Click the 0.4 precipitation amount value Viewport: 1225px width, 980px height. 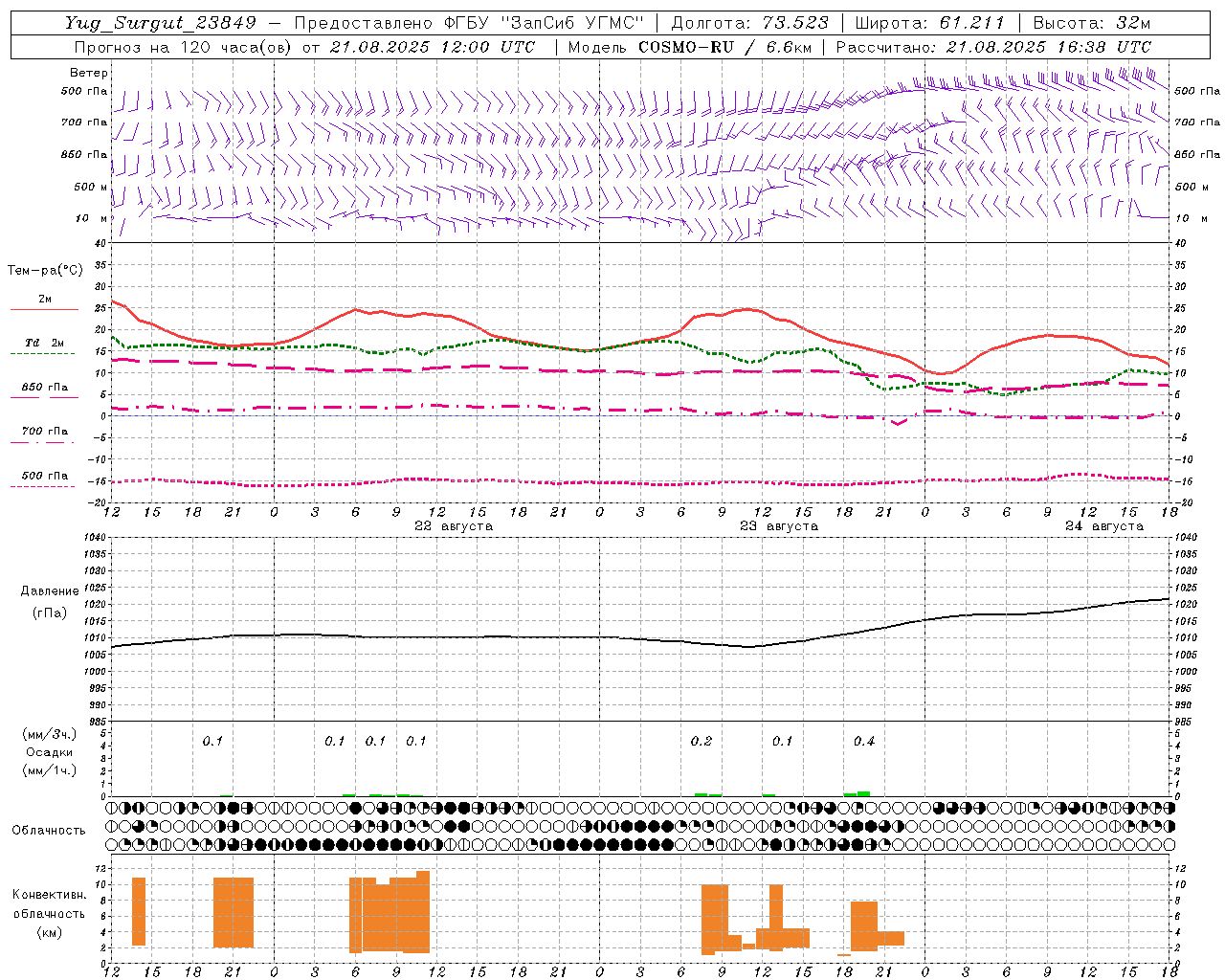pyautogui.click(x=864, y=742)
